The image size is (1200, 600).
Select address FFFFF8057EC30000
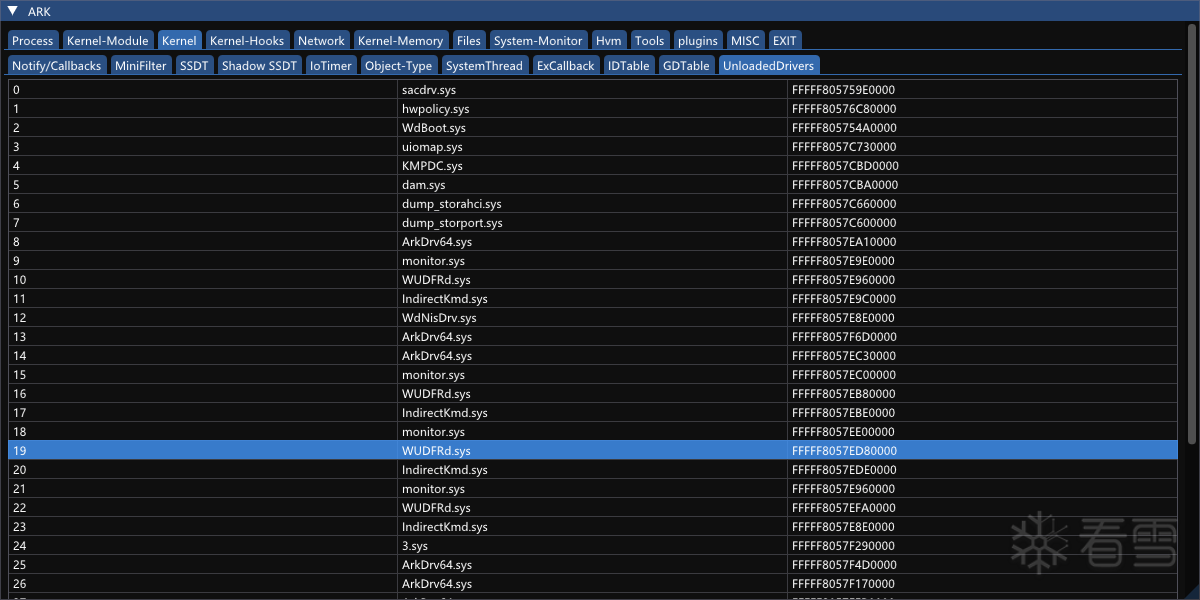pyautogui.click(x=844, y=356)
